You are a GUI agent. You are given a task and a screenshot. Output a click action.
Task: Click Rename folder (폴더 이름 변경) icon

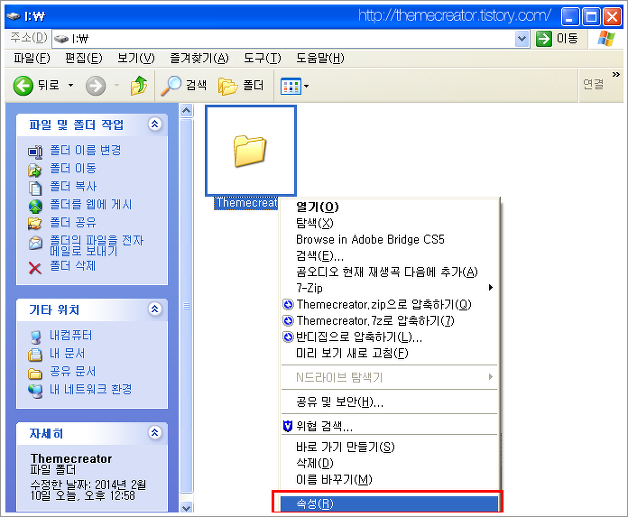(35, 152)
